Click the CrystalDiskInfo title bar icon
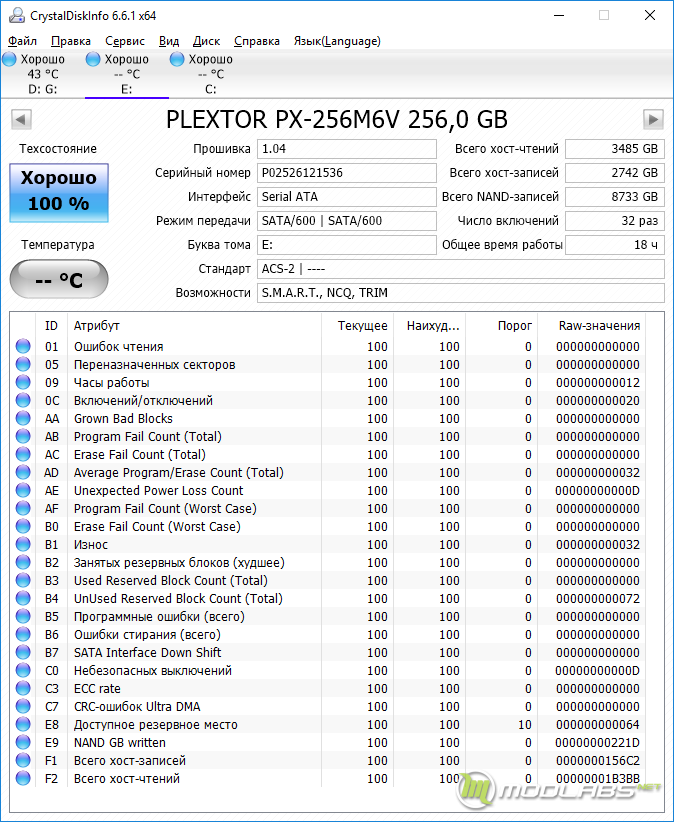The height and width of the screenshot is (822, 674). tap(16, 16)
